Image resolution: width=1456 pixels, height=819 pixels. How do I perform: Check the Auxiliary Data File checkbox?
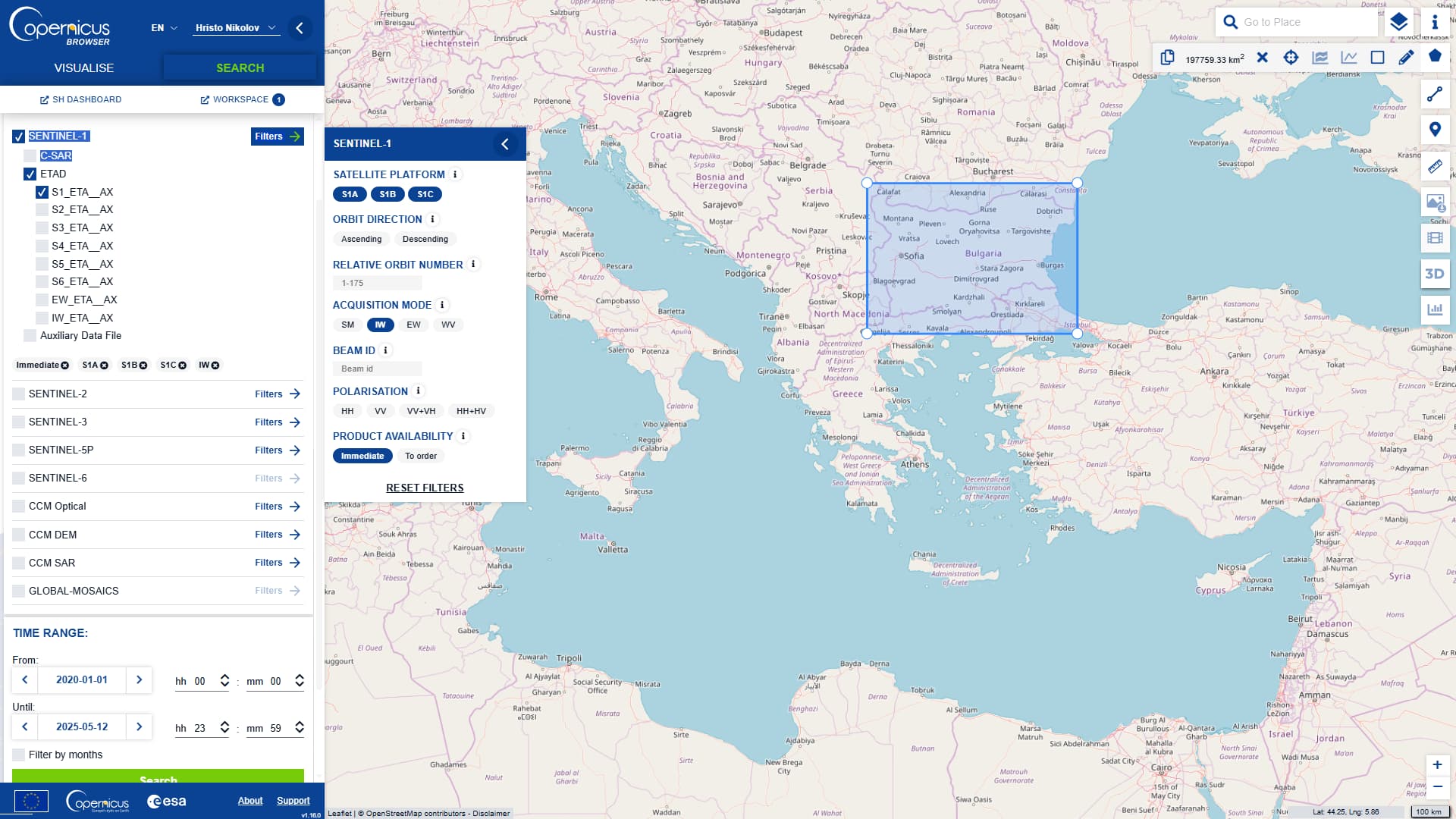point(30,336)
